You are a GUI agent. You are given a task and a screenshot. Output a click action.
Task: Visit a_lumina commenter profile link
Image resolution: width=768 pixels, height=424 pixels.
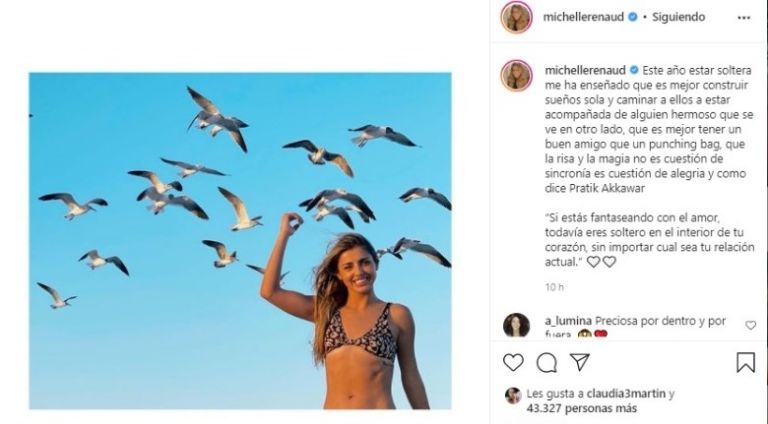coord(567,320)
